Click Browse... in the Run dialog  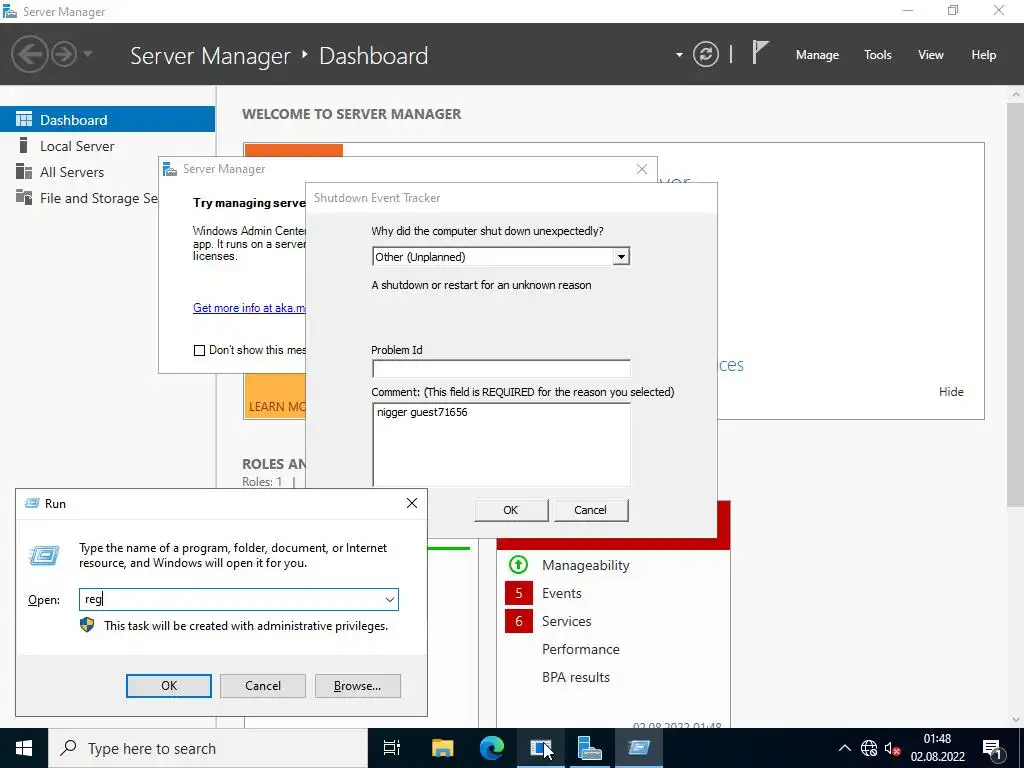(x=357, y=686)
